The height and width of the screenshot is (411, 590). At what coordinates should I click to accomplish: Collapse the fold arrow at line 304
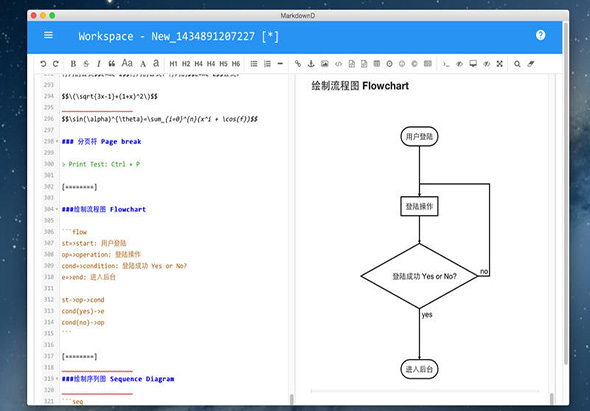click(57, 209)
